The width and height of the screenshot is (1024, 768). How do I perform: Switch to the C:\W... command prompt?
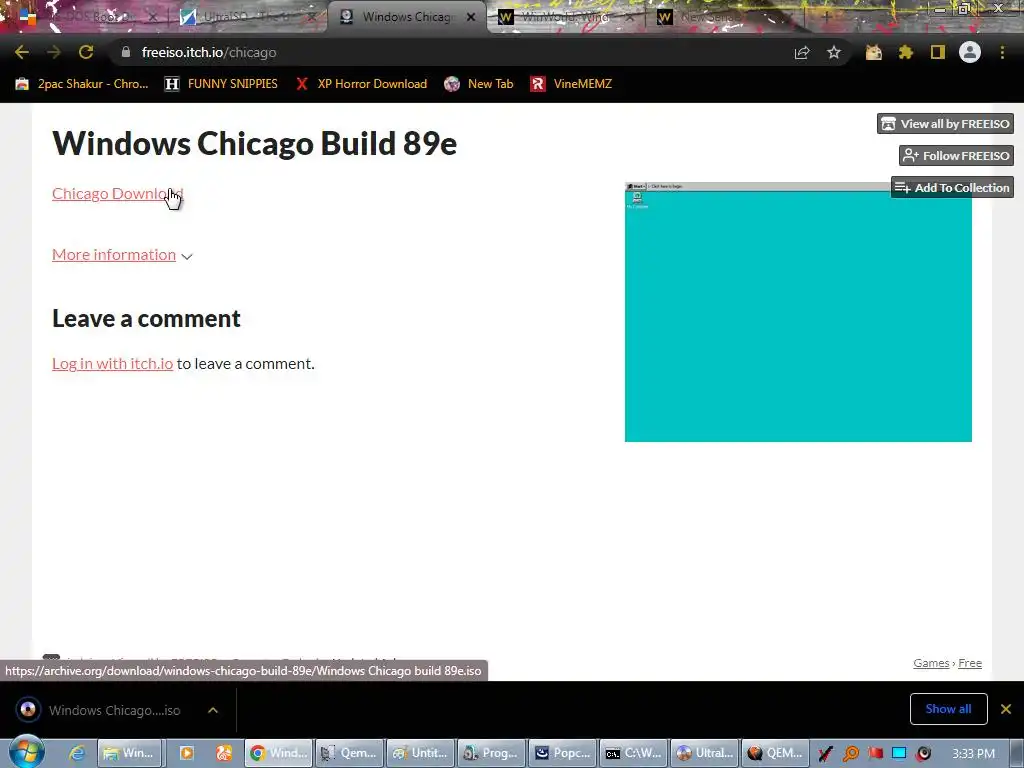click(633, 753)
